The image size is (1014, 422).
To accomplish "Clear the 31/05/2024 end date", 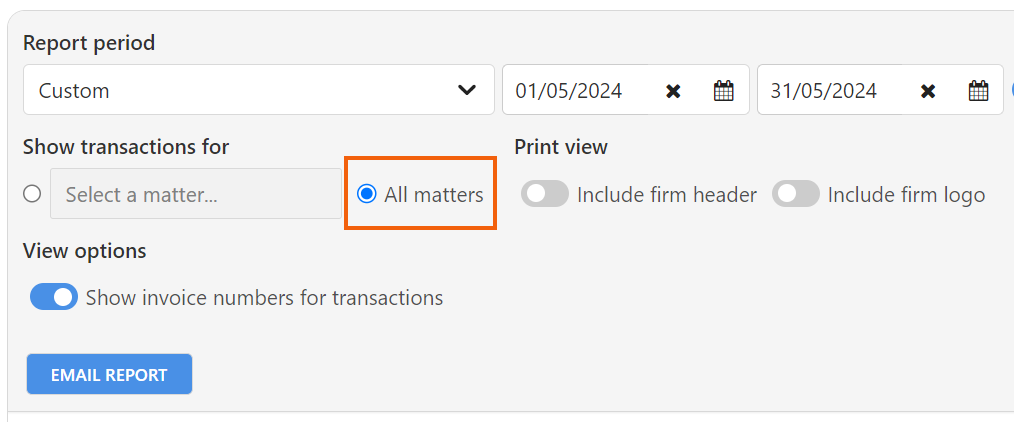I will tap(928, 91).
